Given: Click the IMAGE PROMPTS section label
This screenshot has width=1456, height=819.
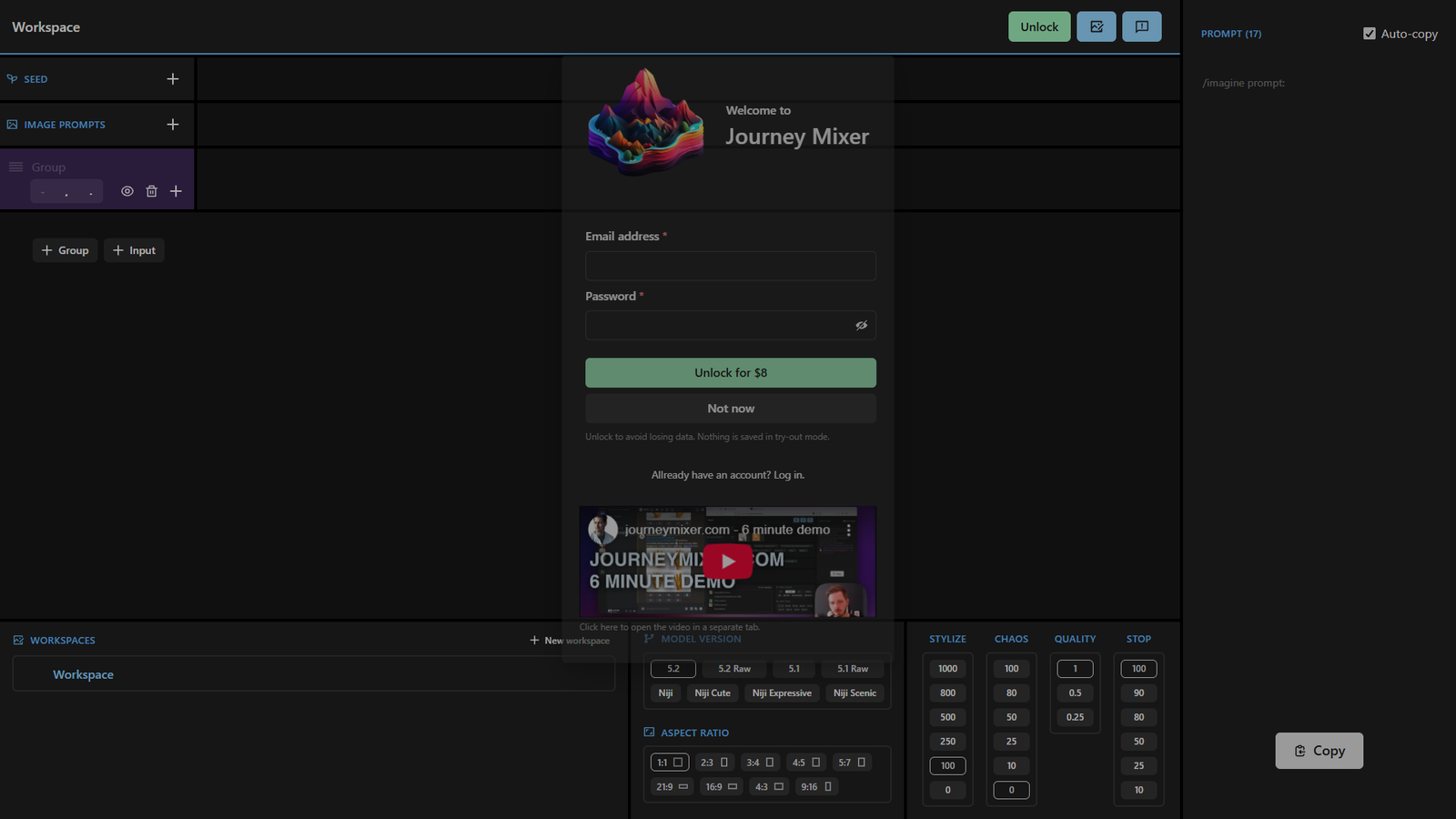Looking at the screenshot, I should click(65, 125).
